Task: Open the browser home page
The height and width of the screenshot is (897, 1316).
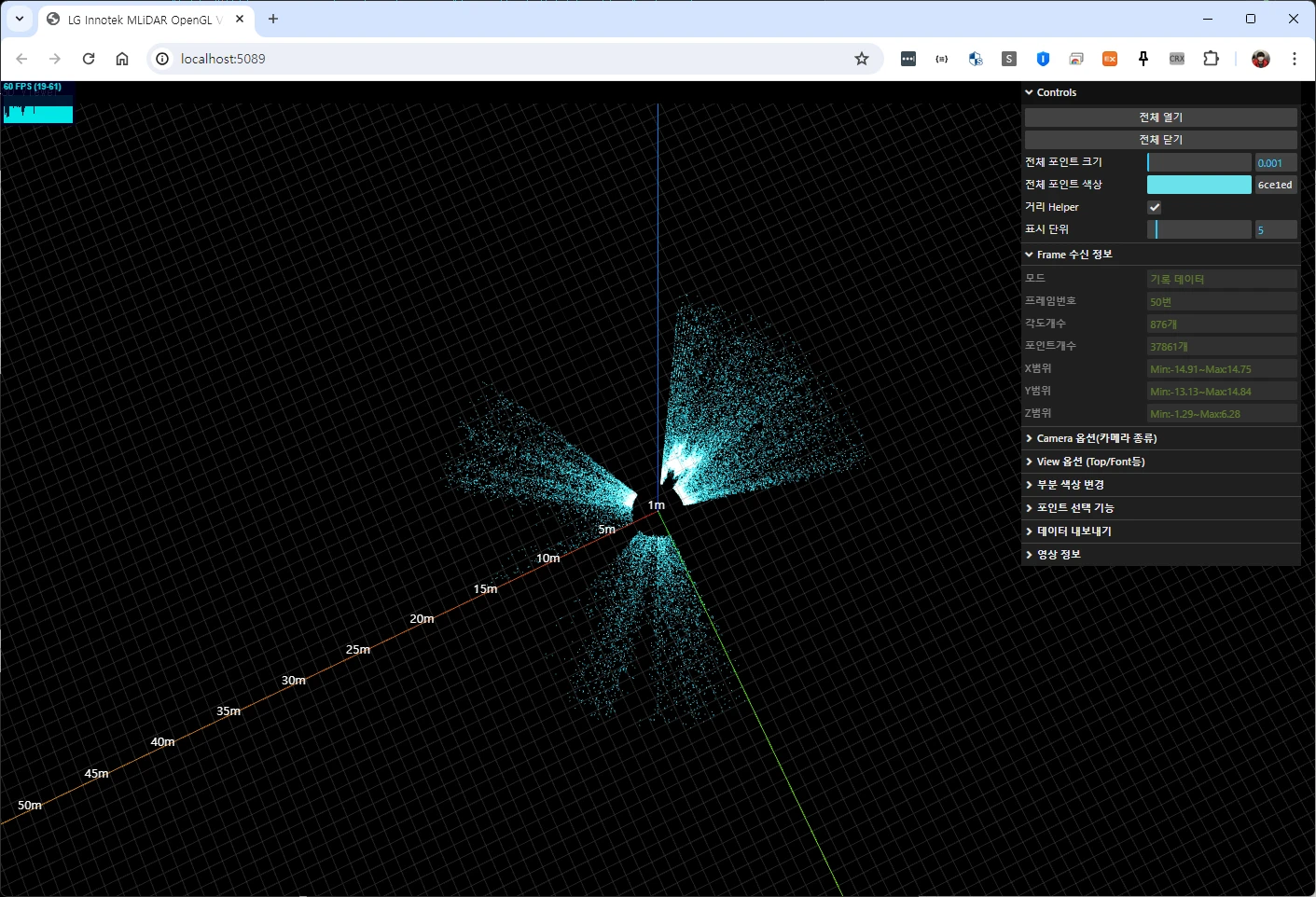Action: 122,59
